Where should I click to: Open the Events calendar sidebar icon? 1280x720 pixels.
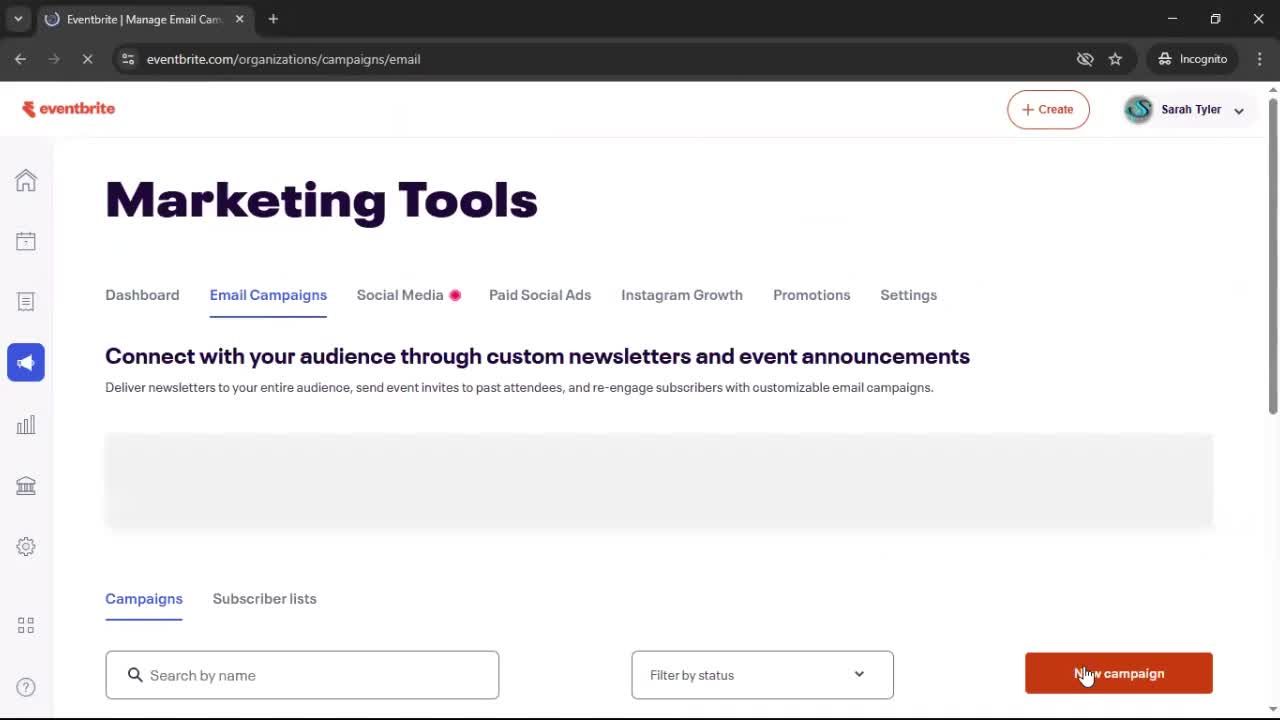point(26,241)
